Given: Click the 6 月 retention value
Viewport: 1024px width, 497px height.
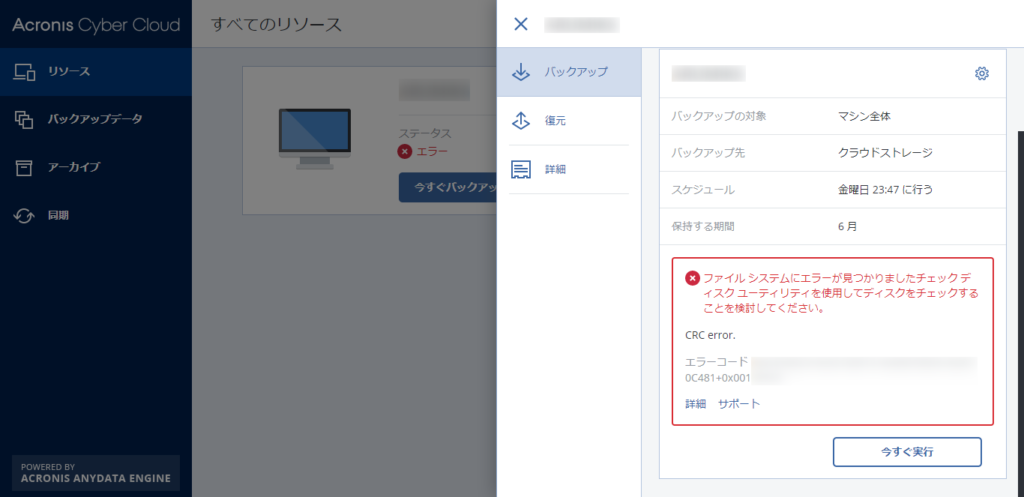Looking at the screenshot, I should [848, 227].
